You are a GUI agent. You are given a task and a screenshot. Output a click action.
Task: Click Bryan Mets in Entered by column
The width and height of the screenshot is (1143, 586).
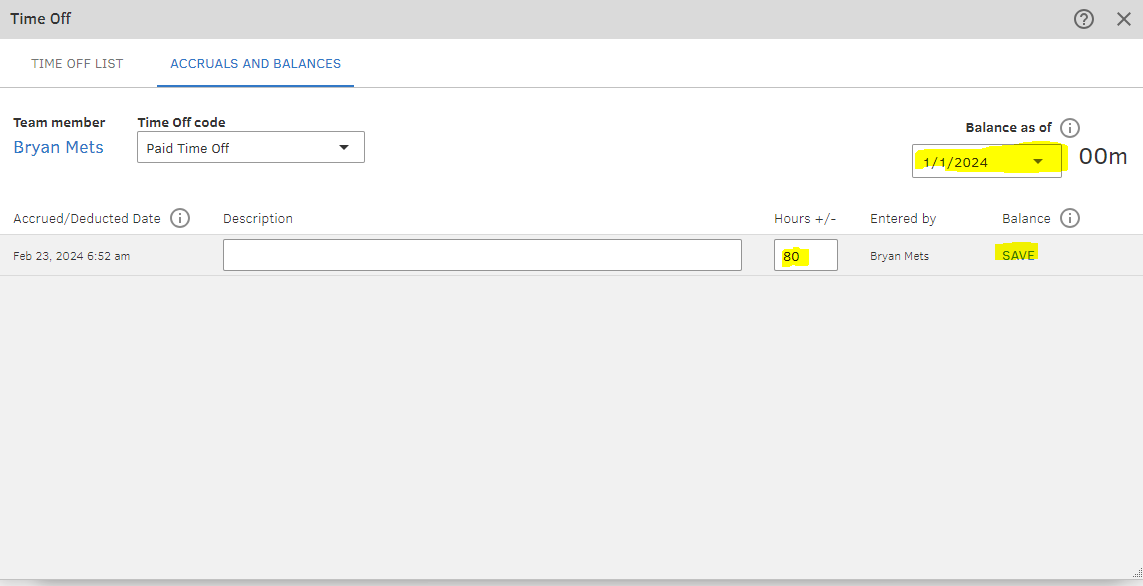(x=899, y=256)
